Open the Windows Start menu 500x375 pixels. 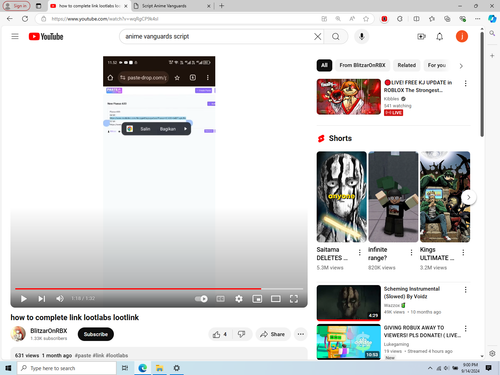tap(8, 368)
